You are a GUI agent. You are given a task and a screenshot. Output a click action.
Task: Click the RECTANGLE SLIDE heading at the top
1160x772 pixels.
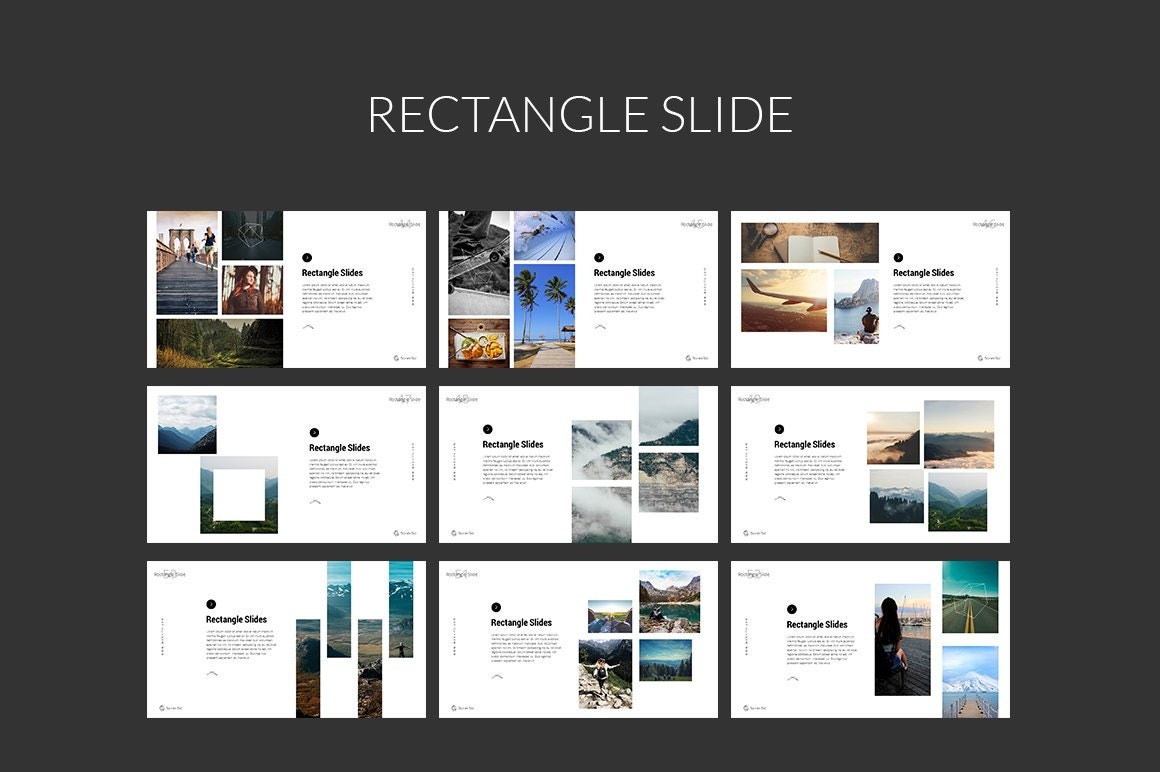[x=580, y=113]
